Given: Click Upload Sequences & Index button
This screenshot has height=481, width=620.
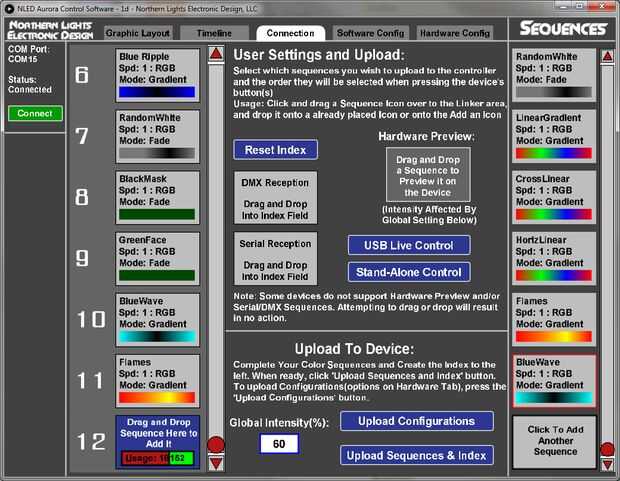Looking at the screenshot, I should pos(417,455).
